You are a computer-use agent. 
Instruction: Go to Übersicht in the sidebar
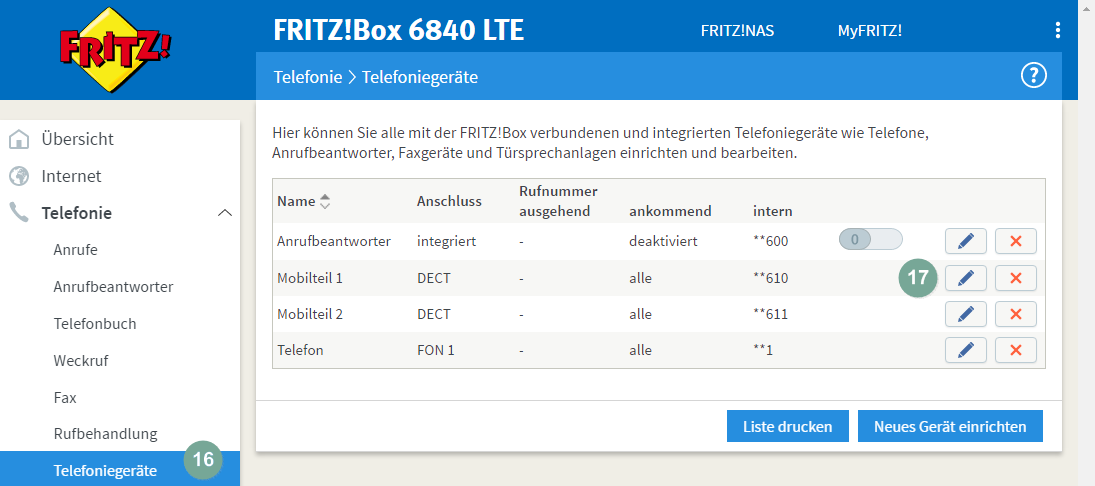[77, 139]
